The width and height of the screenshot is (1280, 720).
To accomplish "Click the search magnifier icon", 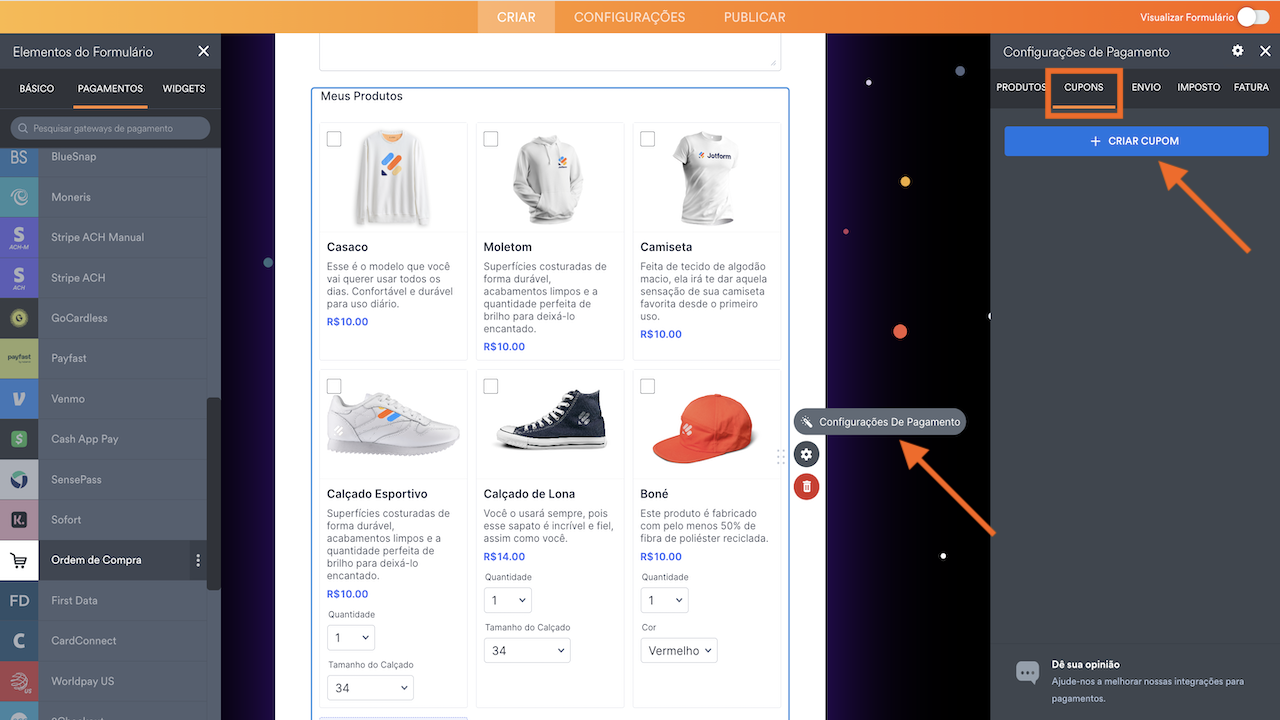I will tap(23, 128).
